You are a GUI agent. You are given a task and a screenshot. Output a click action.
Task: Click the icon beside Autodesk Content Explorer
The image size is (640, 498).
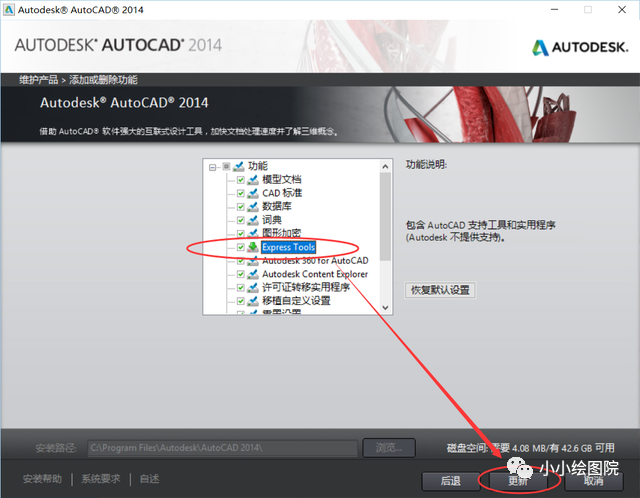[253, 274]
